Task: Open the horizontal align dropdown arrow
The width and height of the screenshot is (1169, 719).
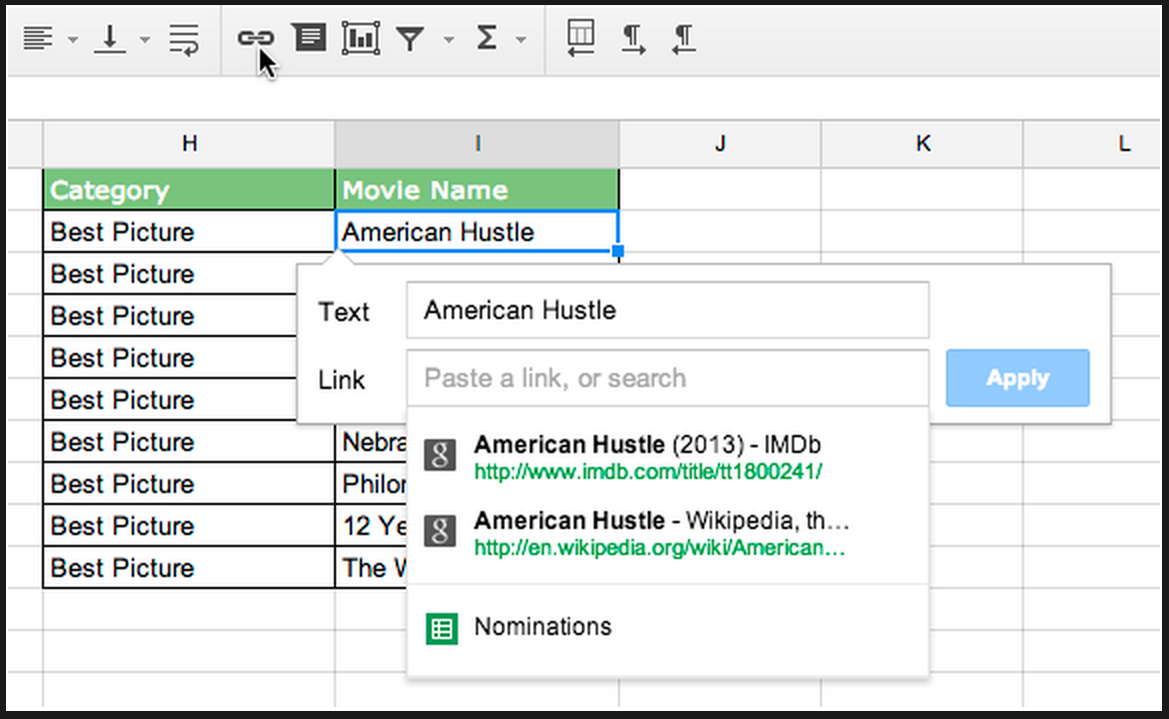Action: (73, 40)
